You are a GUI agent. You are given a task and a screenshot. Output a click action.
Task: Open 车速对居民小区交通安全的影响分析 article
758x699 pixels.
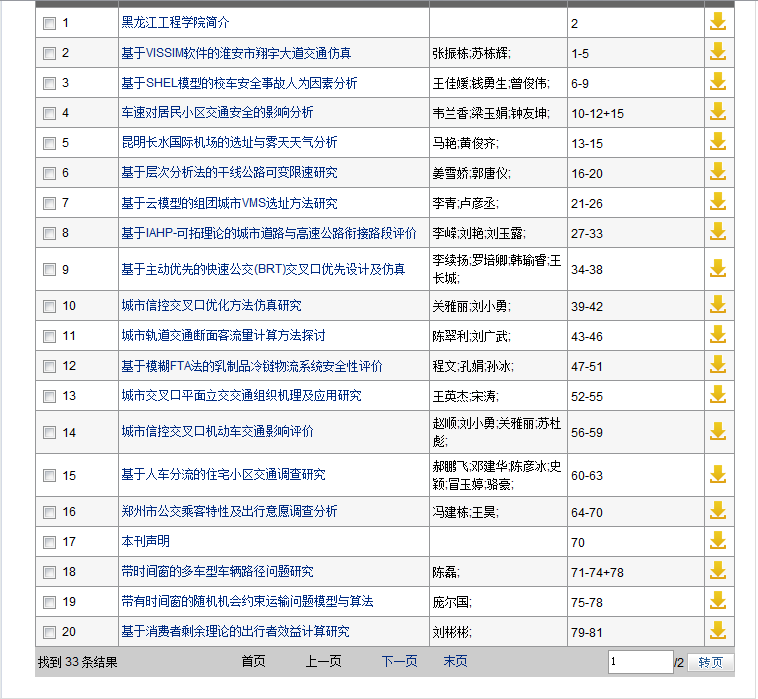217,113
